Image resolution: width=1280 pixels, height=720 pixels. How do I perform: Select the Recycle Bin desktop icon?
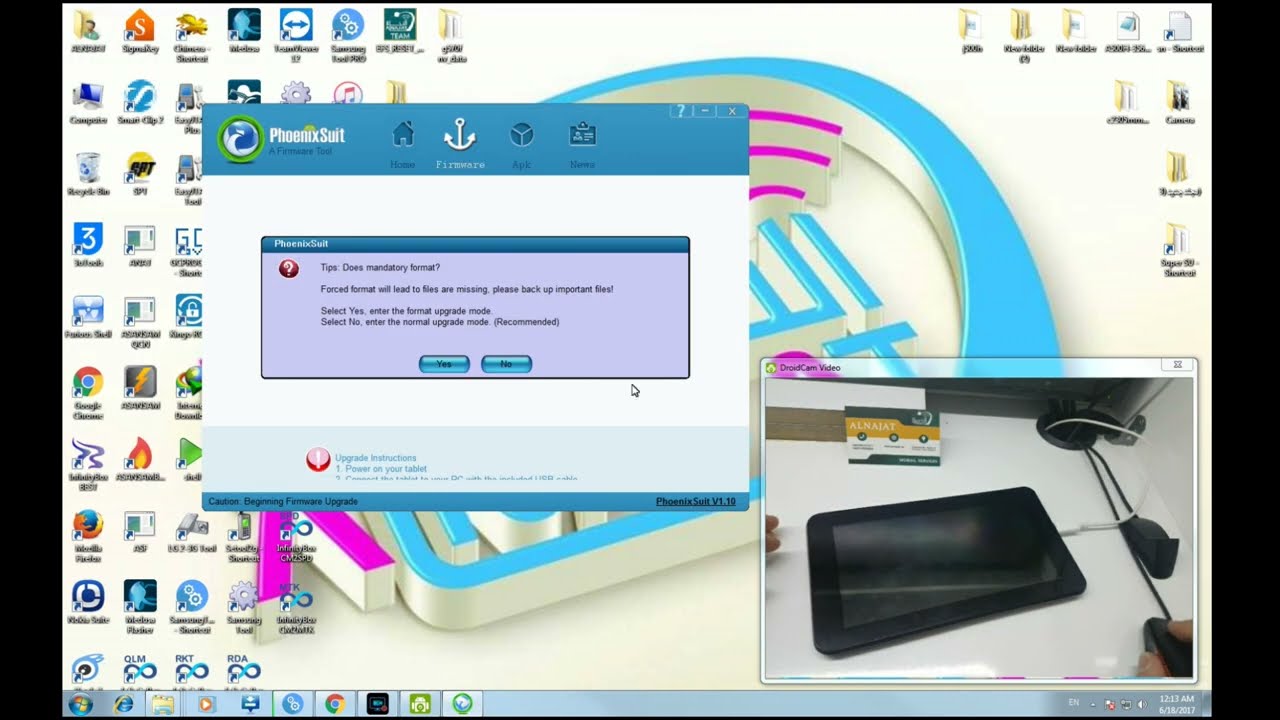click(88, 174)
